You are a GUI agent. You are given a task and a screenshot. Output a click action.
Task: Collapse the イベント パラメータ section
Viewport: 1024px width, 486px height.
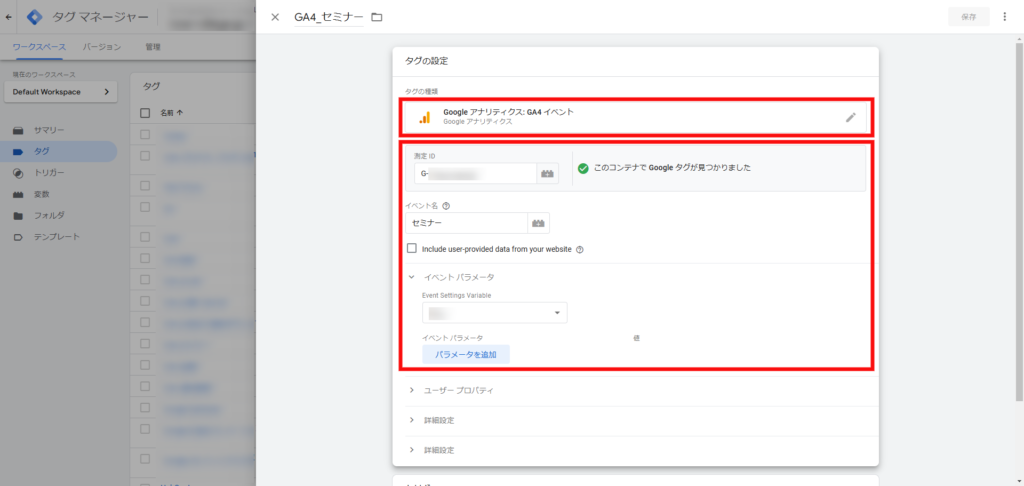tap(411, 277)
